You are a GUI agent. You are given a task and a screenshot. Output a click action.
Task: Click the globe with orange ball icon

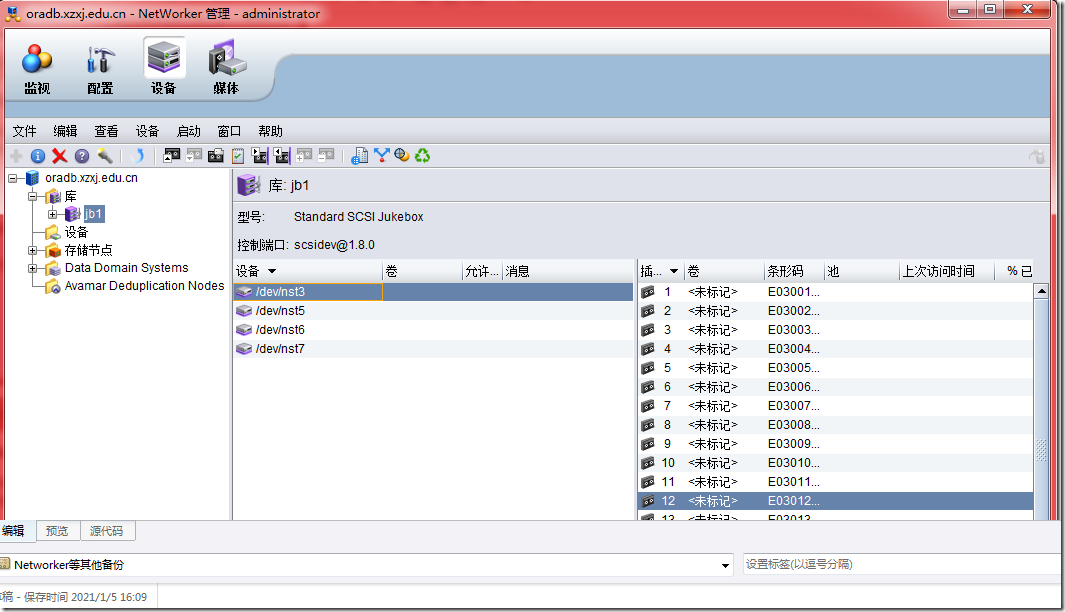tap(401, 156)
